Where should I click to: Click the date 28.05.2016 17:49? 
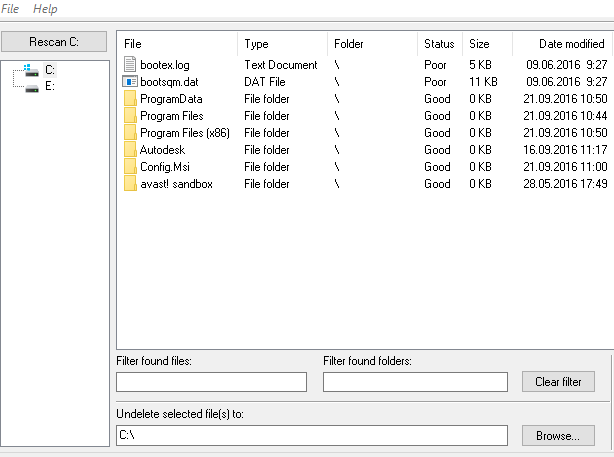pyautogui.click(x=565, y=184)
